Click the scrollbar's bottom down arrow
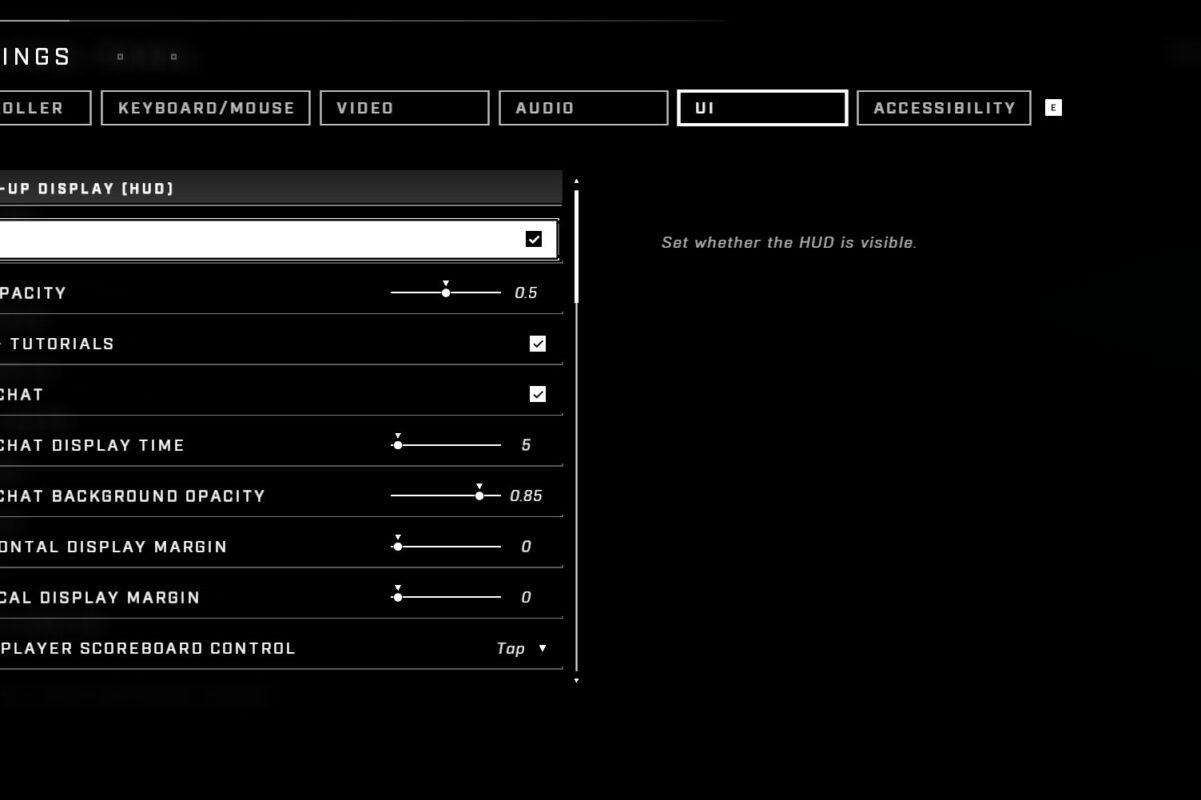This screenshot has width=1201, height=800. coord(576,680)
